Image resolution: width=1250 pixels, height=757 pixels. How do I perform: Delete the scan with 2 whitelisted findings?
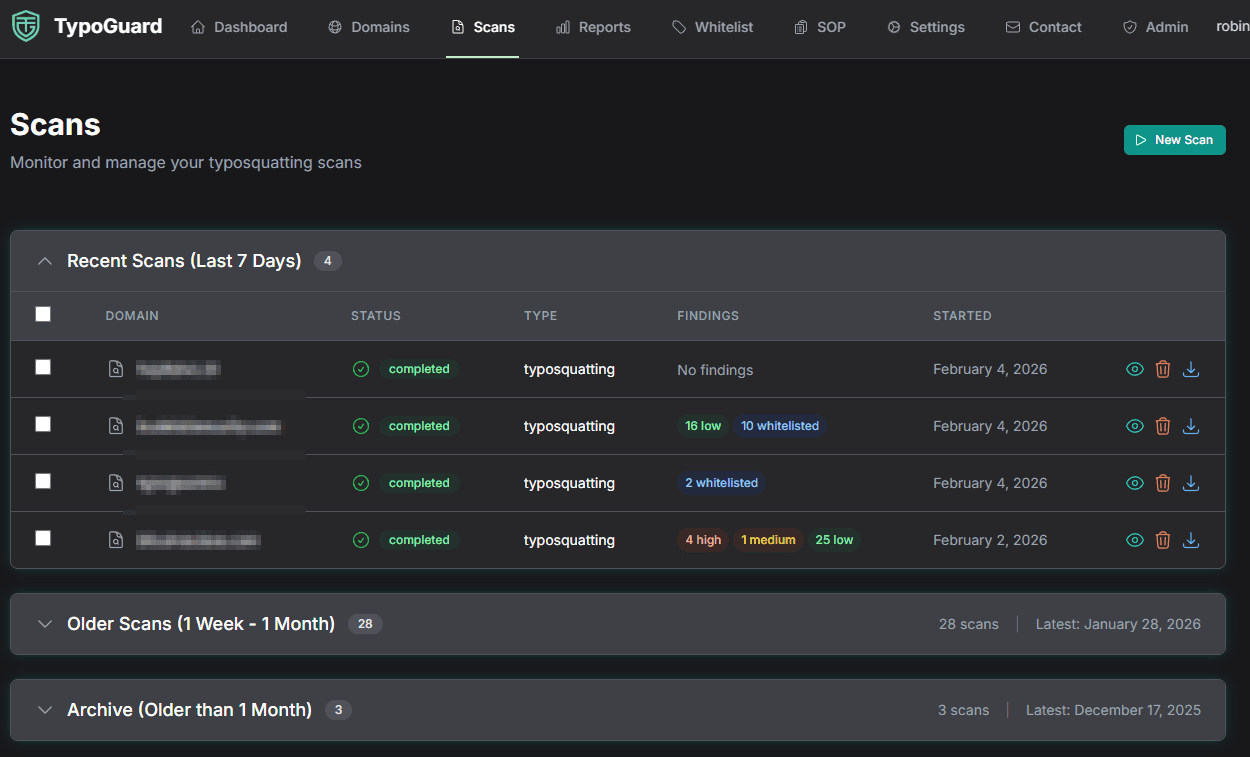click(x=1162, y=483)
